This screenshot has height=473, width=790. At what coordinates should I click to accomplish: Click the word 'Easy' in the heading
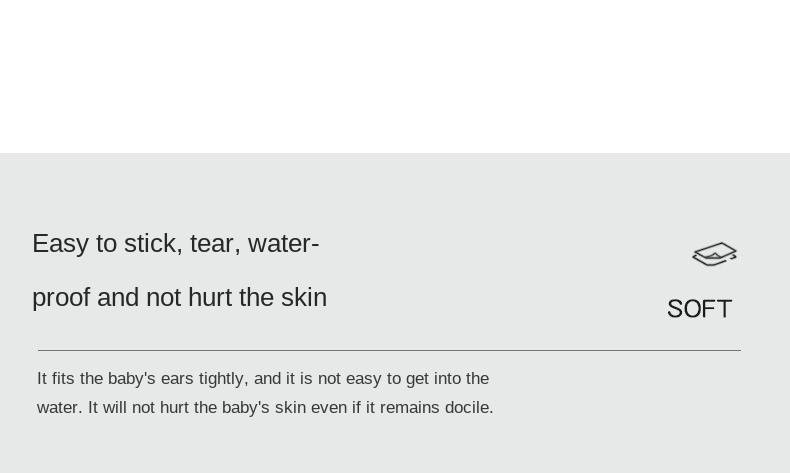60,243
